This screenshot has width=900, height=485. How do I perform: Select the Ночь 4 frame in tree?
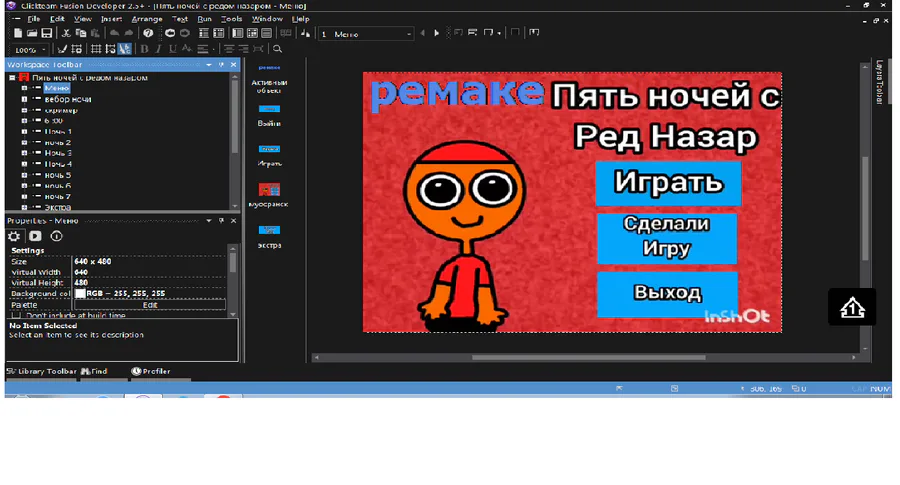(58, 164)
